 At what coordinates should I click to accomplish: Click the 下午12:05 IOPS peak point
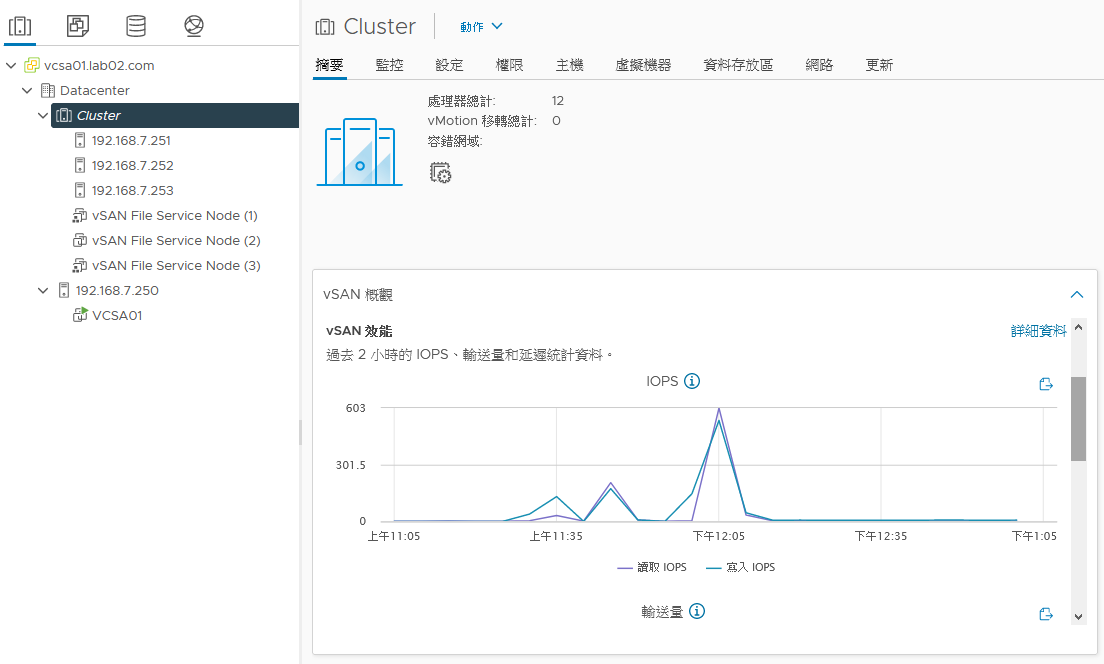[719, 408]
